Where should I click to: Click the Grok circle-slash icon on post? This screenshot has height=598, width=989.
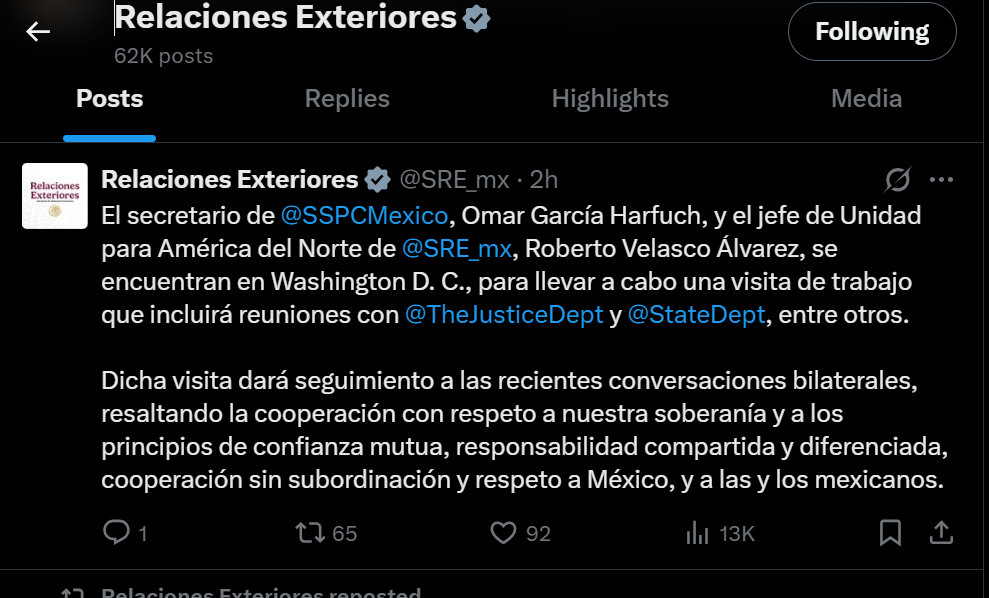pyautogui.click(x=898, y=180)
